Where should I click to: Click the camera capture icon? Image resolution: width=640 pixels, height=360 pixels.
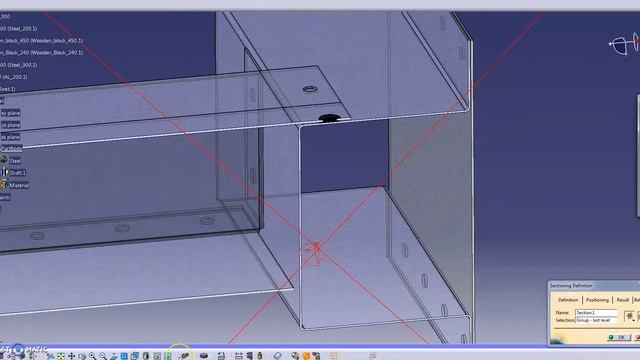point(203,356)
